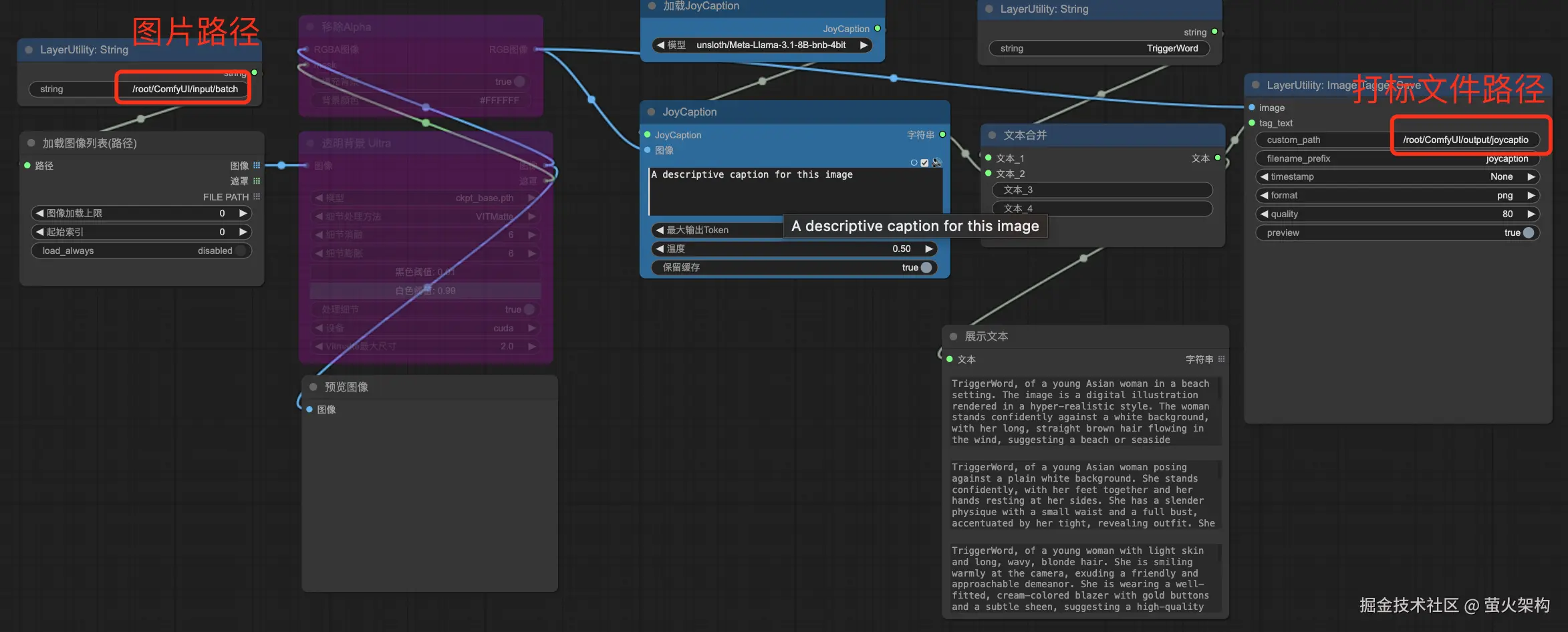This screenshot has width=1568, height=632.
Task: Collapse the 预览图像 node via its title dot
Action: point(313,387)
